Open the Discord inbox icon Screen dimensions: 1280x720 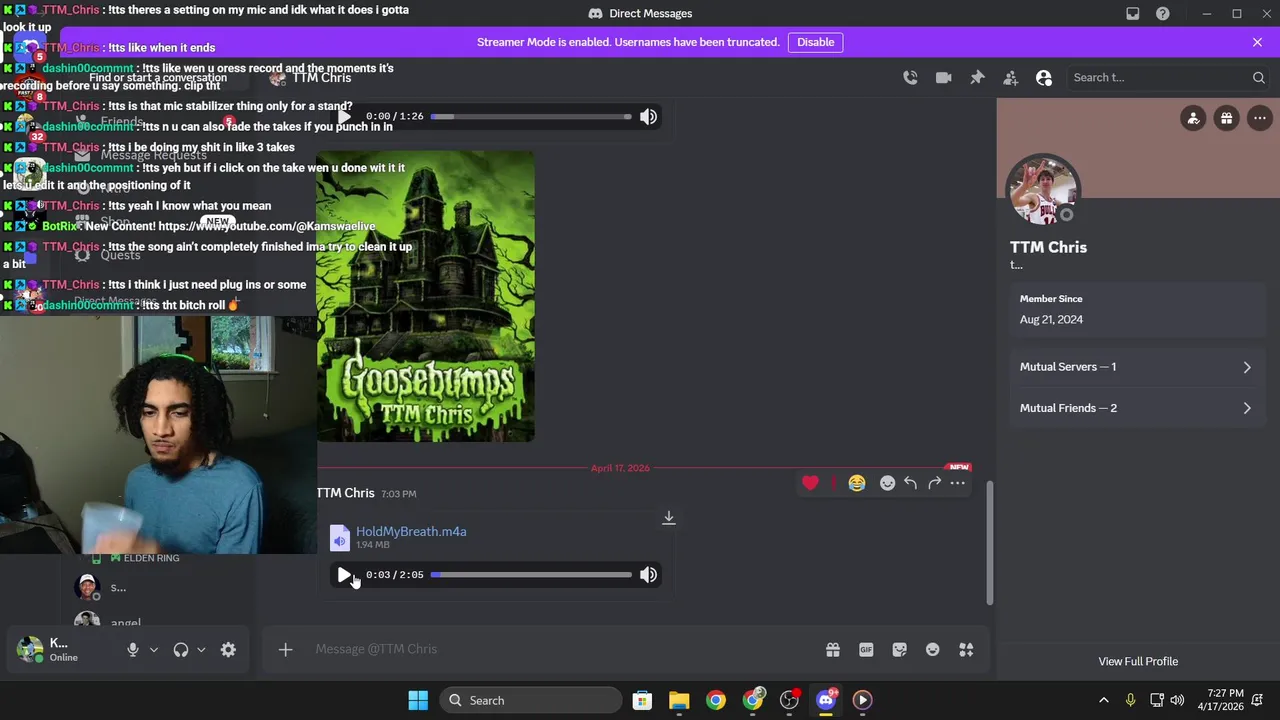pos(1132,13)
